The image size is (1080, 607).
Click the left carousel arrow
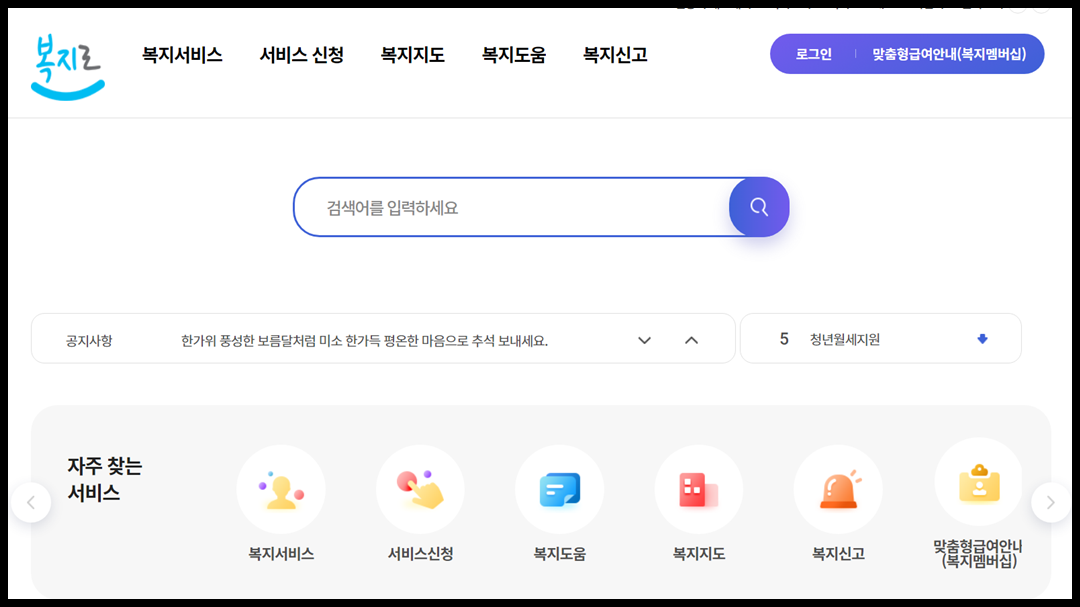[32, 502]
